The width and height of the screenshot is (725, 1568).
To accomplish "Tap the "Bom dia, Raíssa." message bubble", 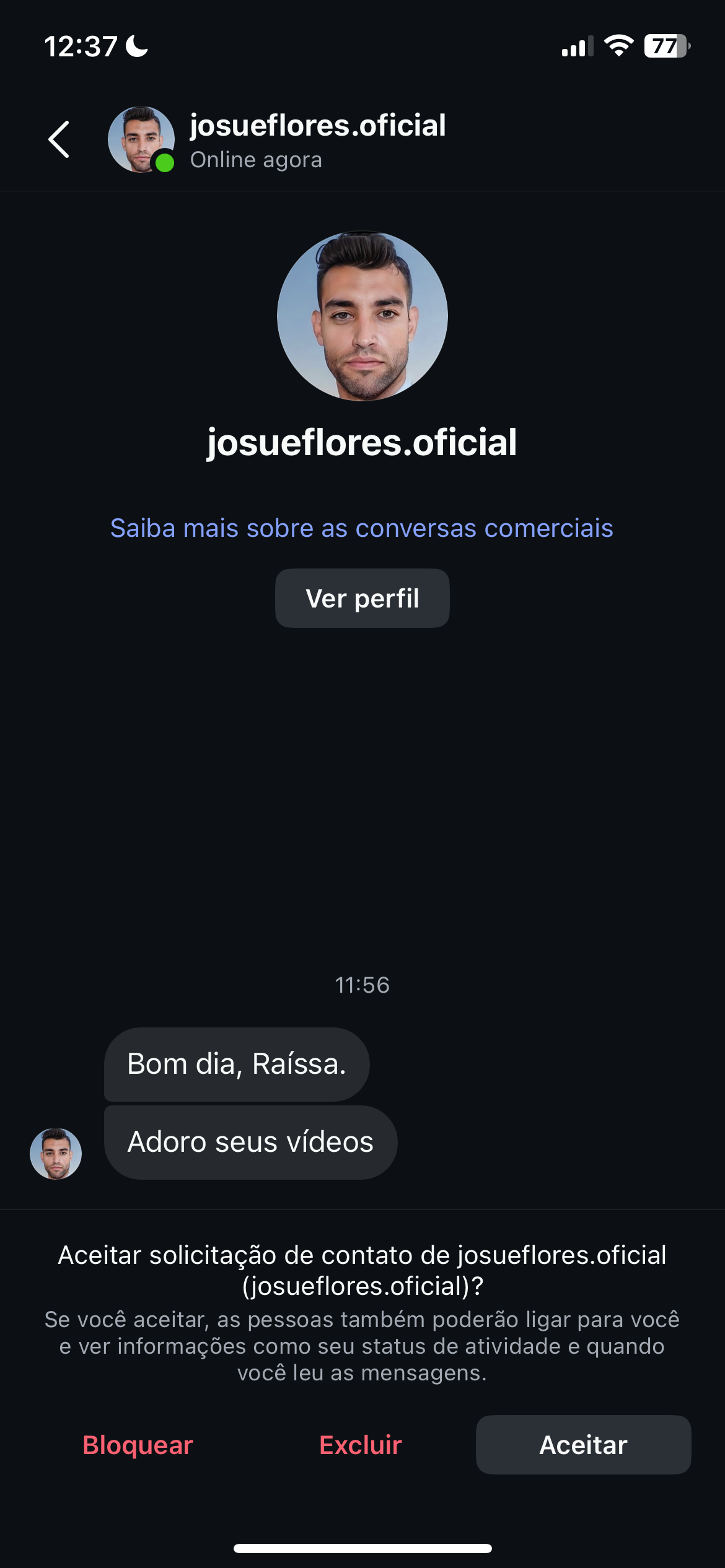I will pyautogui.click(x=237, y=1064).
